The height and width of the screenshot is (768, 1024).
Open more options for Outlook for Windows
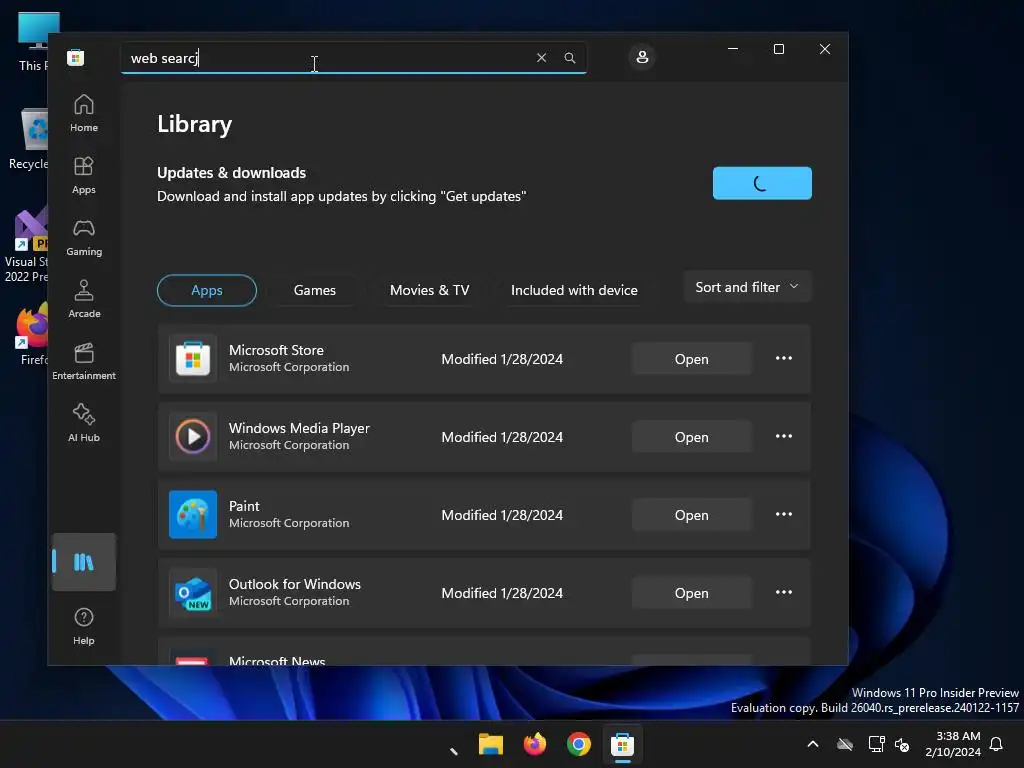(x=784, y=592)
